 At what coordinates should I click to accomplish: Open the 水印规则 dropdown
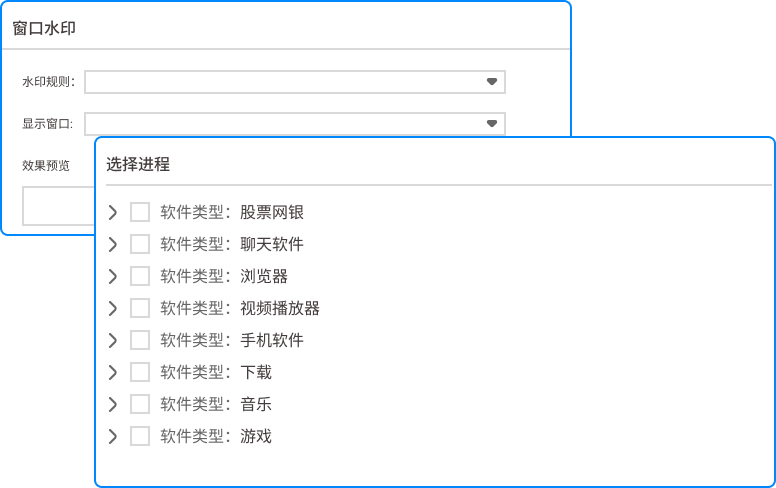click(294, 82)
